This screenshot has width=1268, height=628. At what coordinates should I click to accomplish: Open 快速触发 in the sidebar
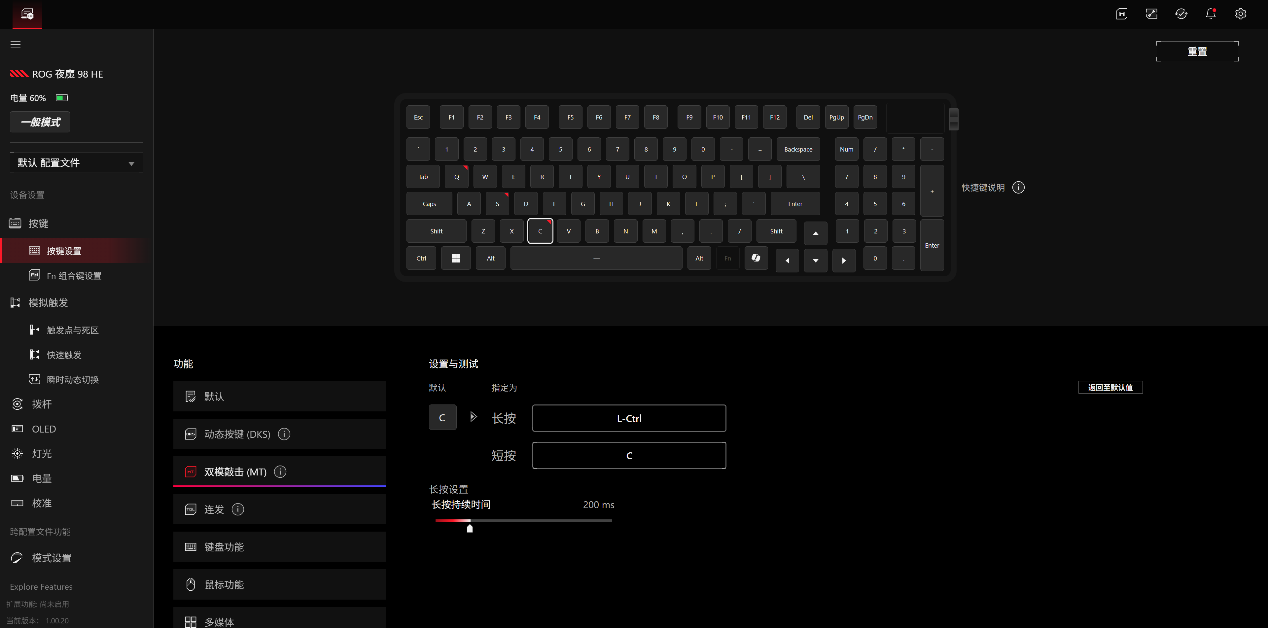pos(64,355)
